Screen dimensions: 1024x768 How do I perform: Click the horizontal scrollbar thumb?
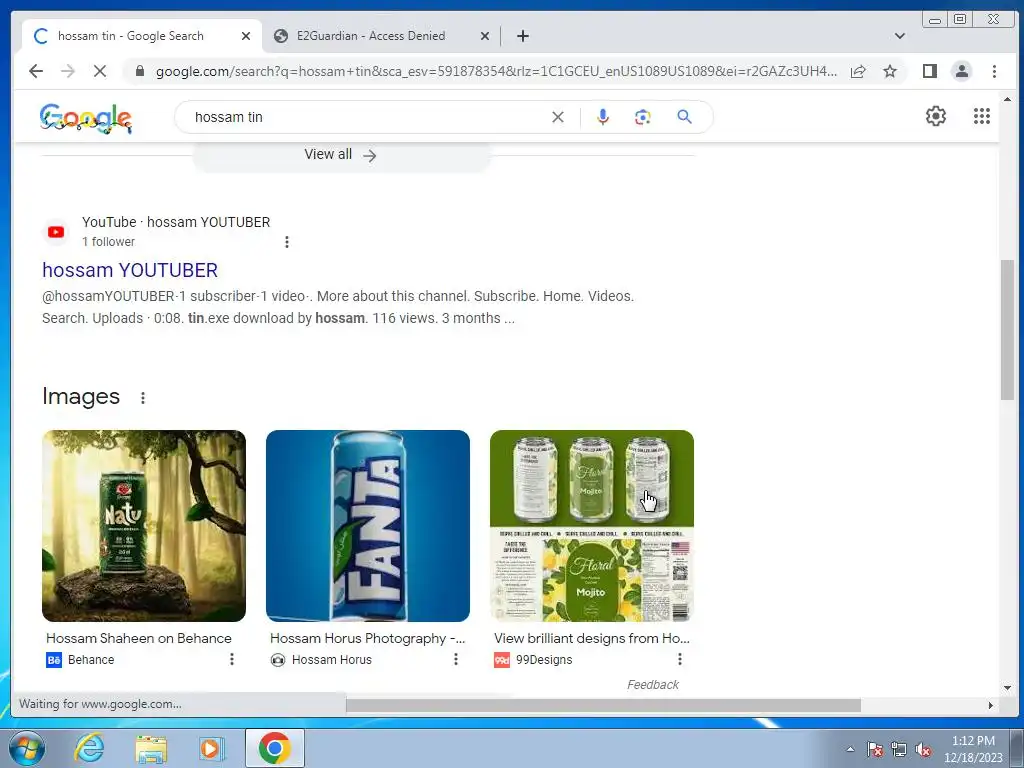(x=603, y=705)
